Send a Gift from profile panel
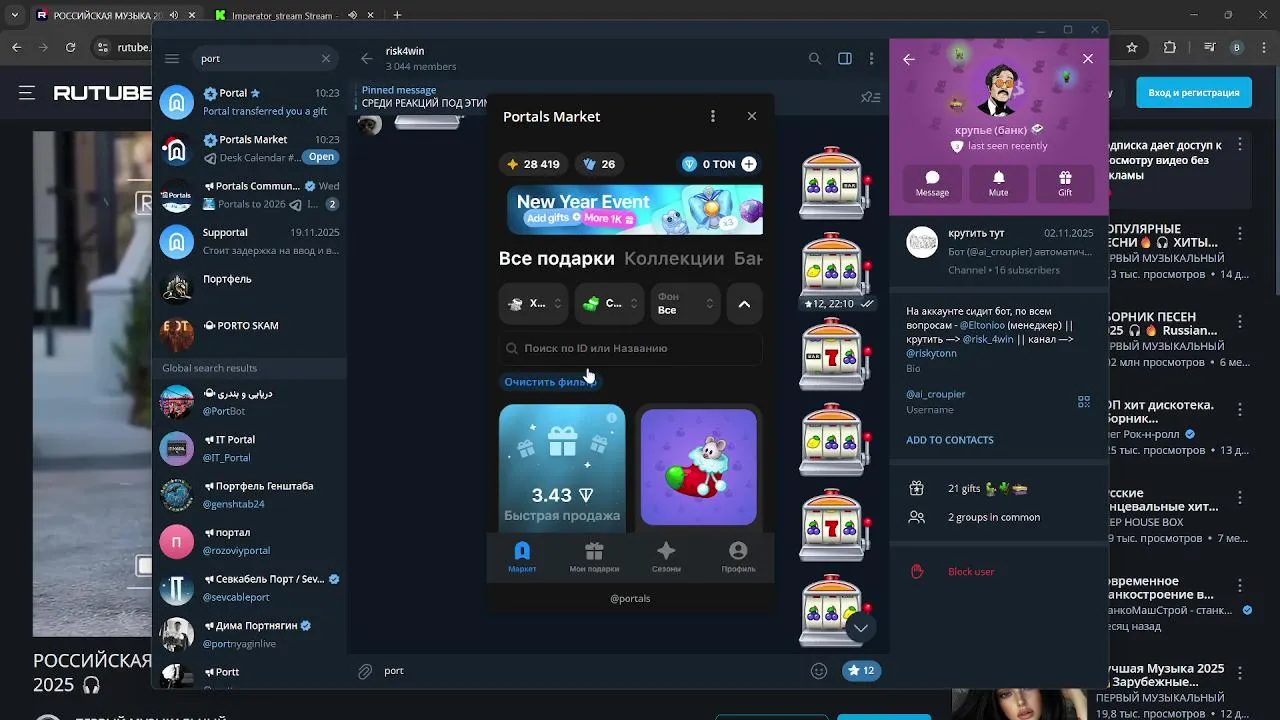Screen dimensions: 1280x720 coord(1065,183)
